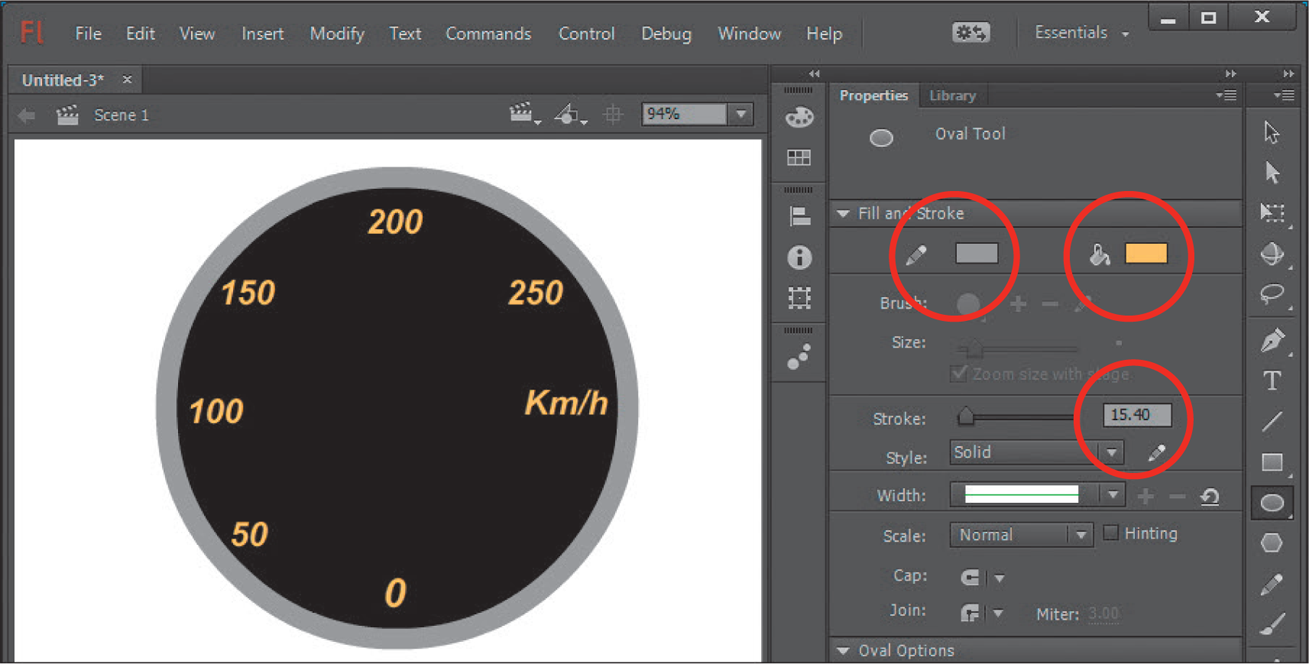Select the Free Transform tool

pos(1272,213)
